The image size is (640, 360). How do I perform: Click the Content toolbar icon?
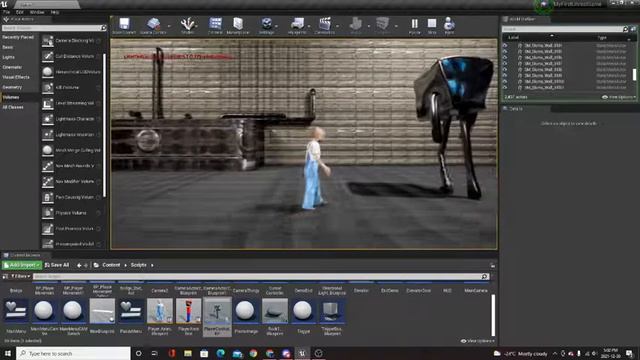point(216,24)
